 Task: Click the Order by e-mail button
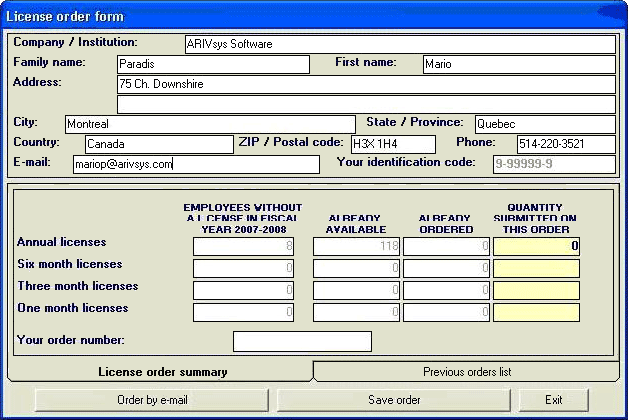coord(152,400)
